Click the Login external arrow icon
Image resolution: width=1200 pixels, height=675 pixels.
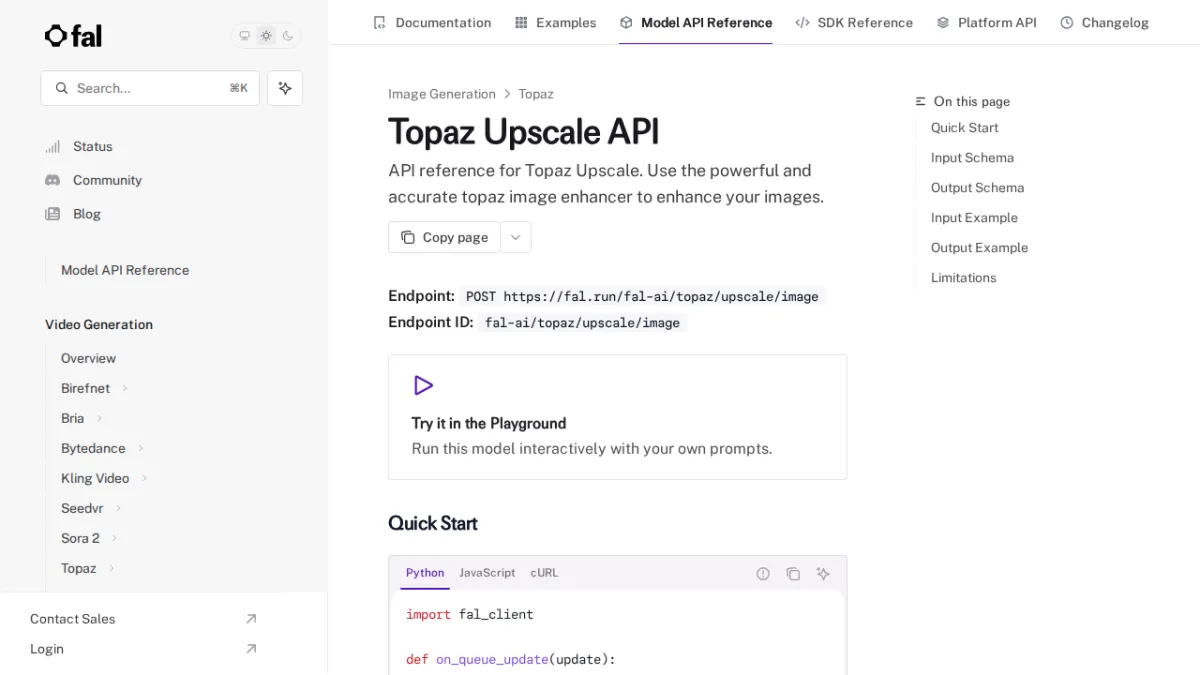[251, 649]
